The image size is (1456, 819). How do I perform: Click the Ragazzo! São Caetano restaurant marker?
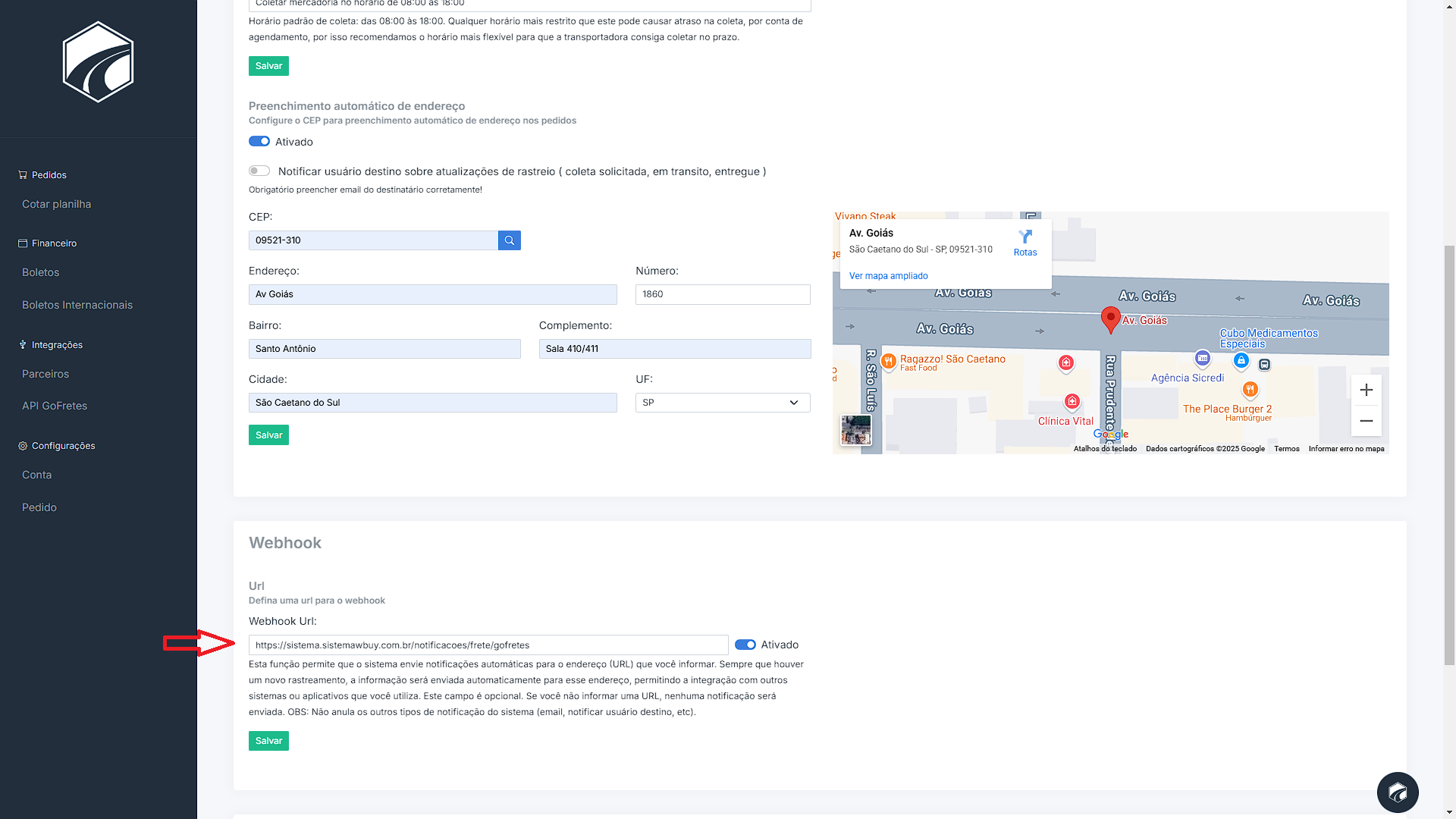(889, 361)
